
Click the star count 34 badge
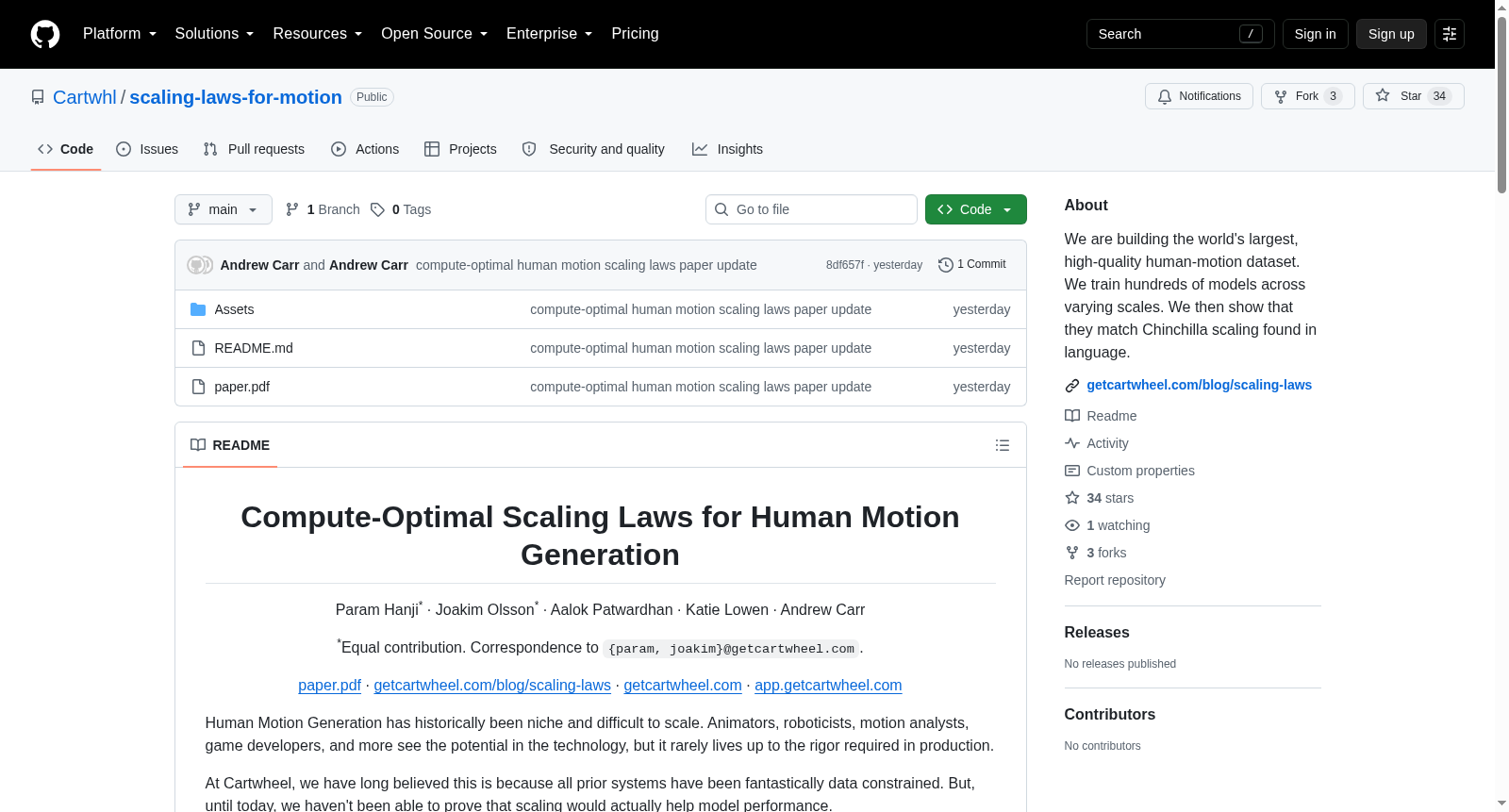click(1439, 96)
